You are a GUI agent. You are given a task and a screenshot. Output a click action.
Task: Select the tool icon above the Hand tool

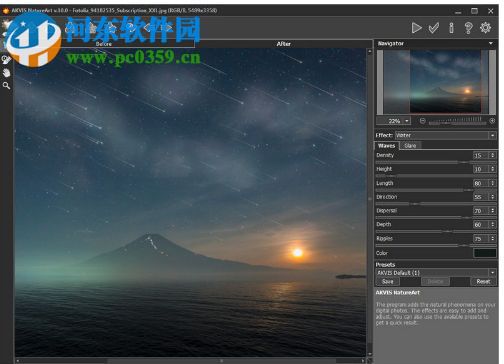click(x=6, y=60)
